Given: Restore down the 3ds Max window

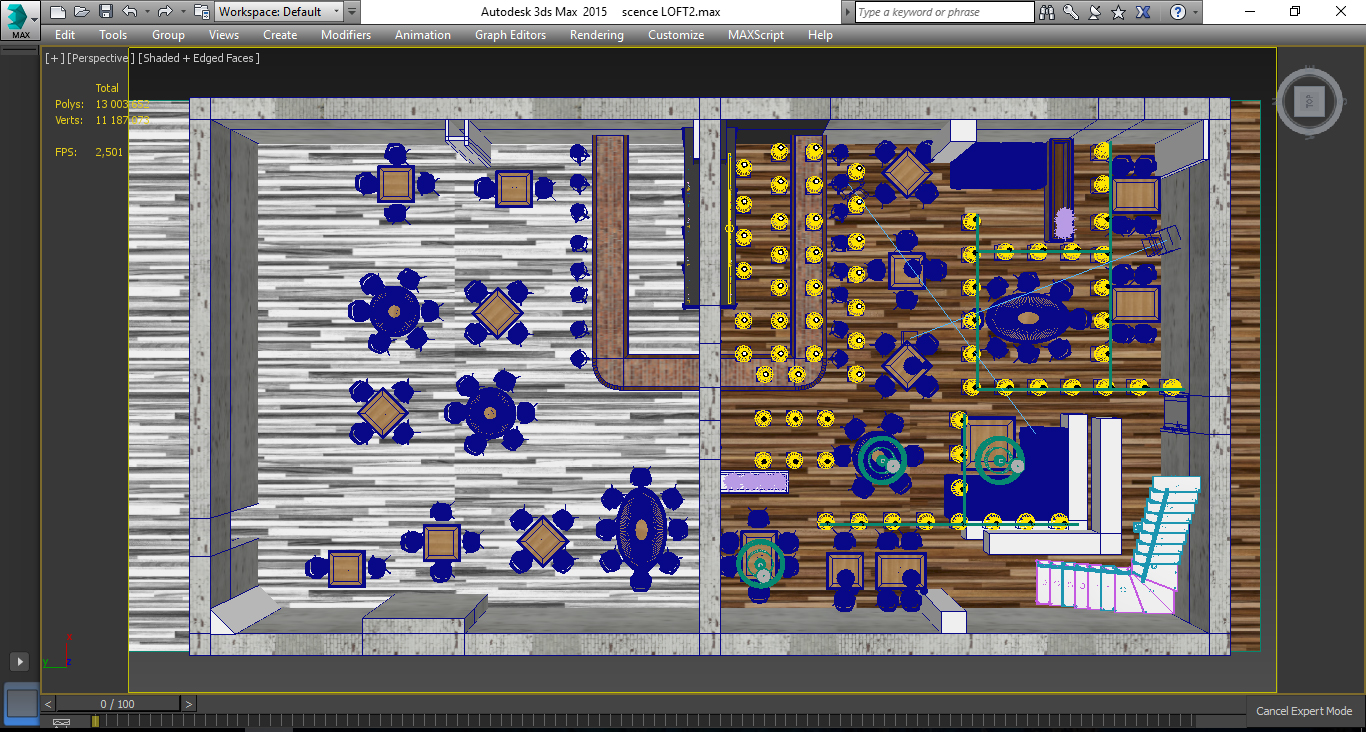Looking at the screenshot, I should 1295,12.
